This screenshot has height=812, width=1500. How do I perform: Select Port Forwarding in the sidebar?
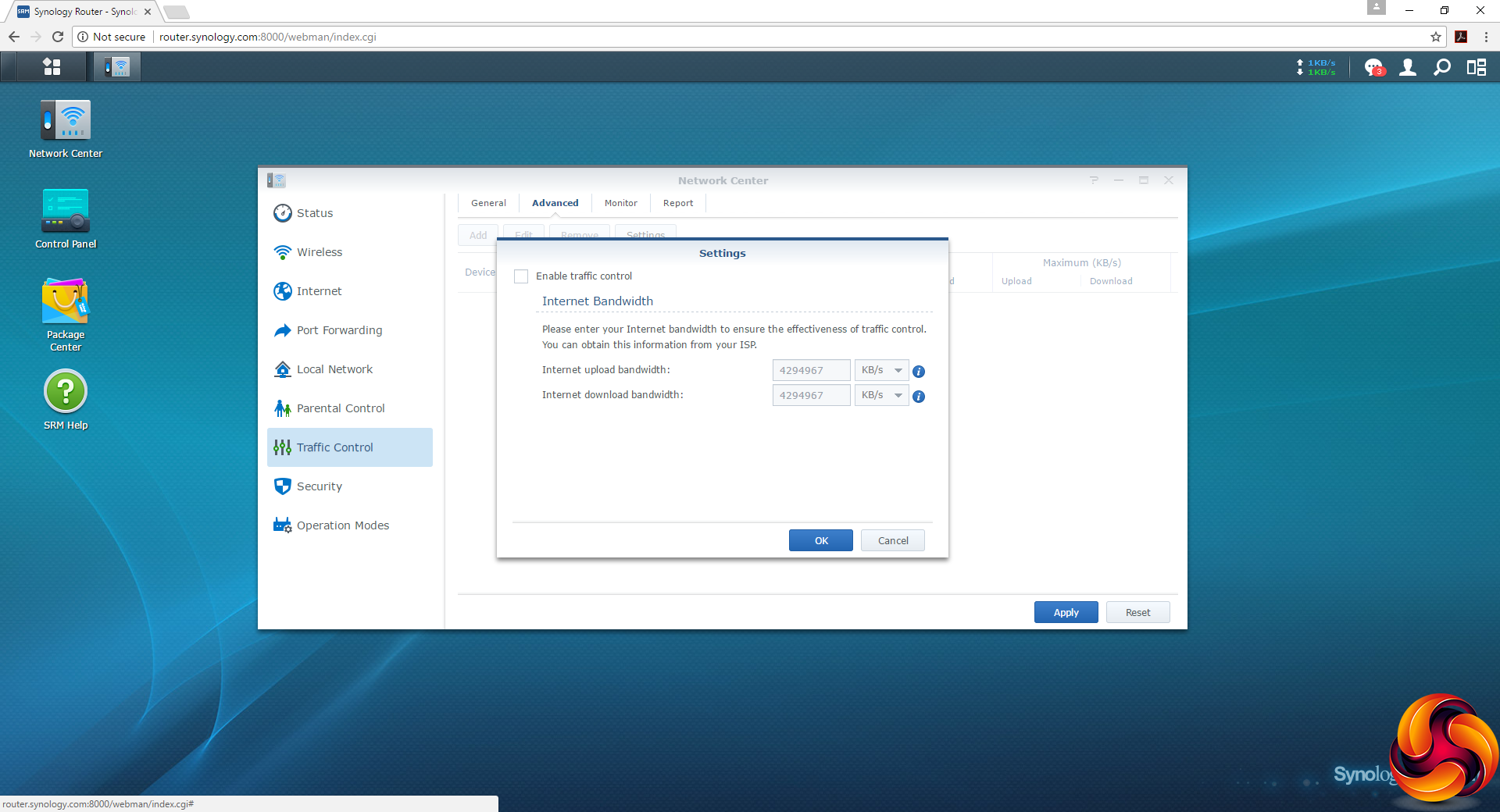(x=350, y=330)
